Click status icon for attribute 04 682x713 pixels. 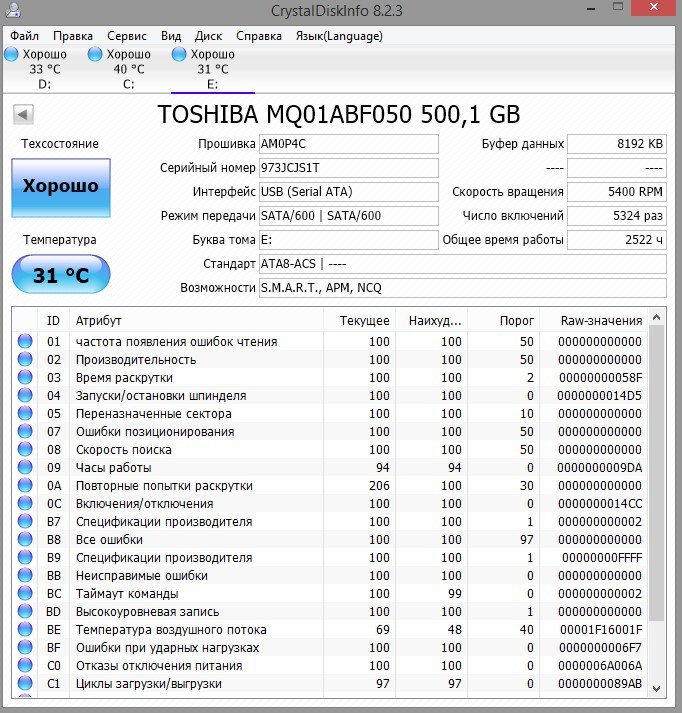(x=25, y=395)
